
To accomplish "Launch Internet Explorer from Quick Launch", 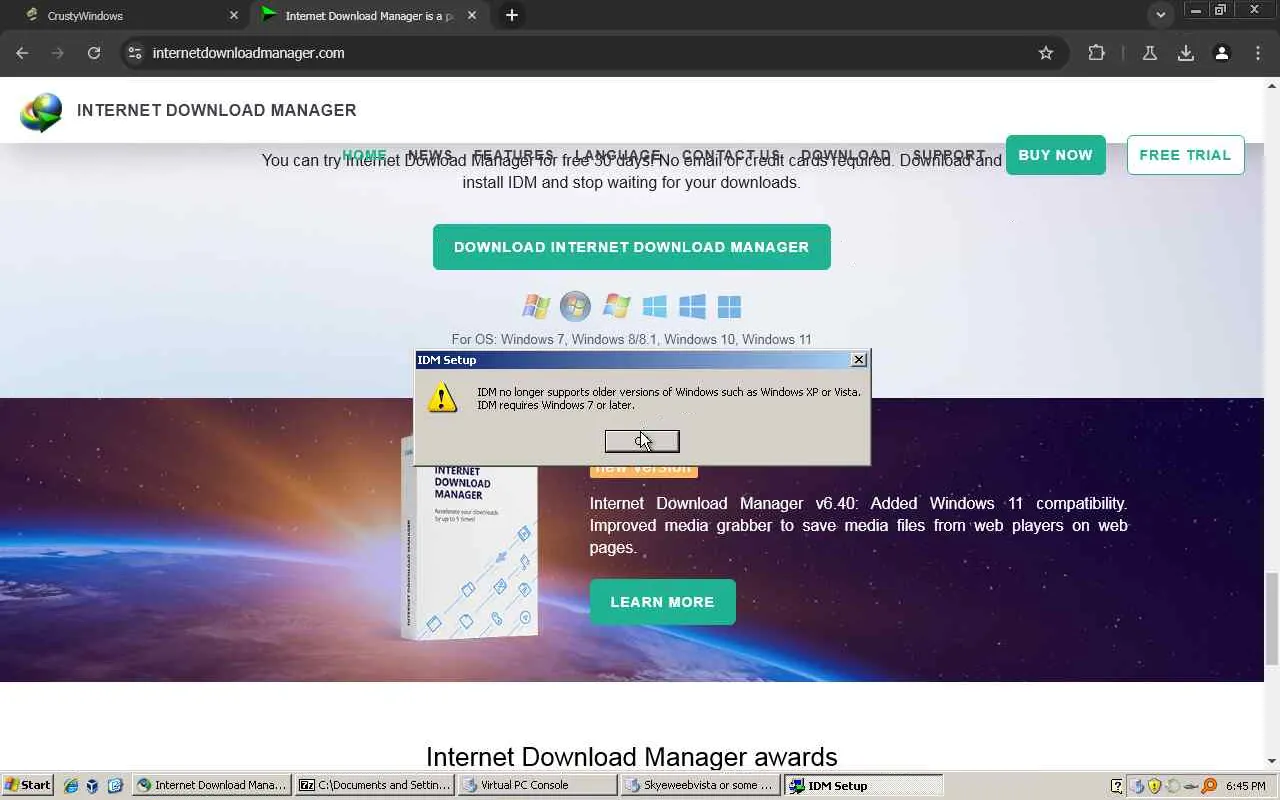I will click(x=71, y=786).
